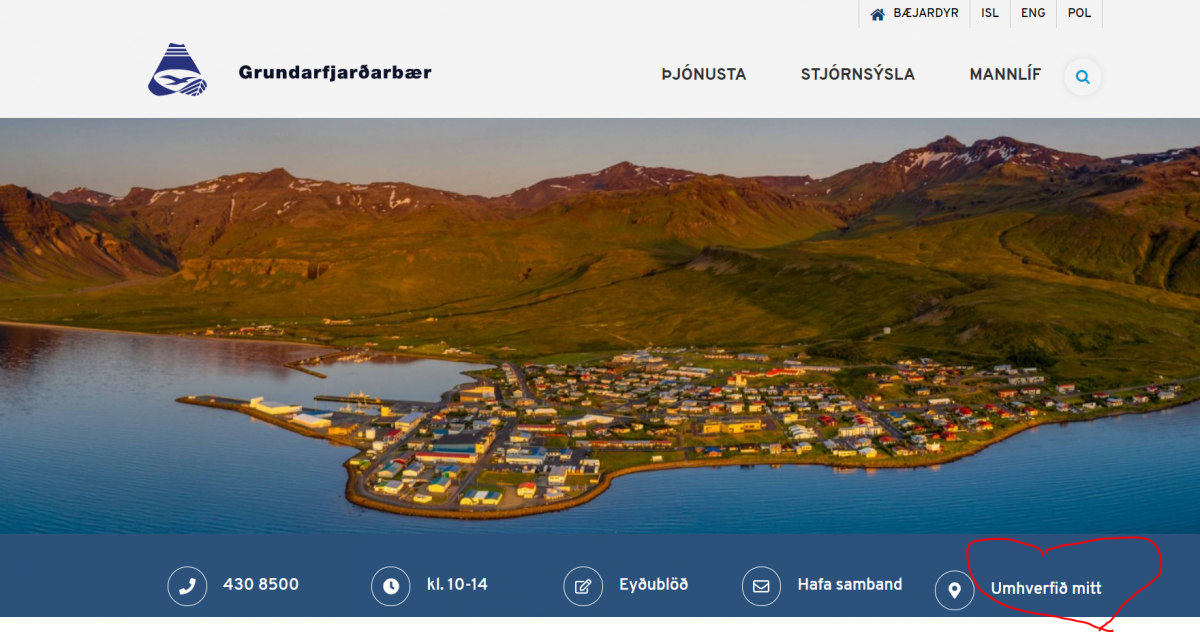1200x632 pixels.
Task: Switch language to ENG
Action: coord(1033,14)
